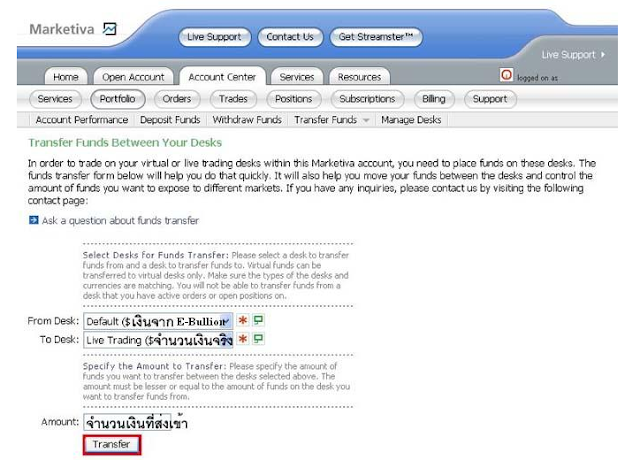Viewport: 640px width, 460px height.
Task: Click the Live Support link on the right
Action: click(x=568, y=55)
